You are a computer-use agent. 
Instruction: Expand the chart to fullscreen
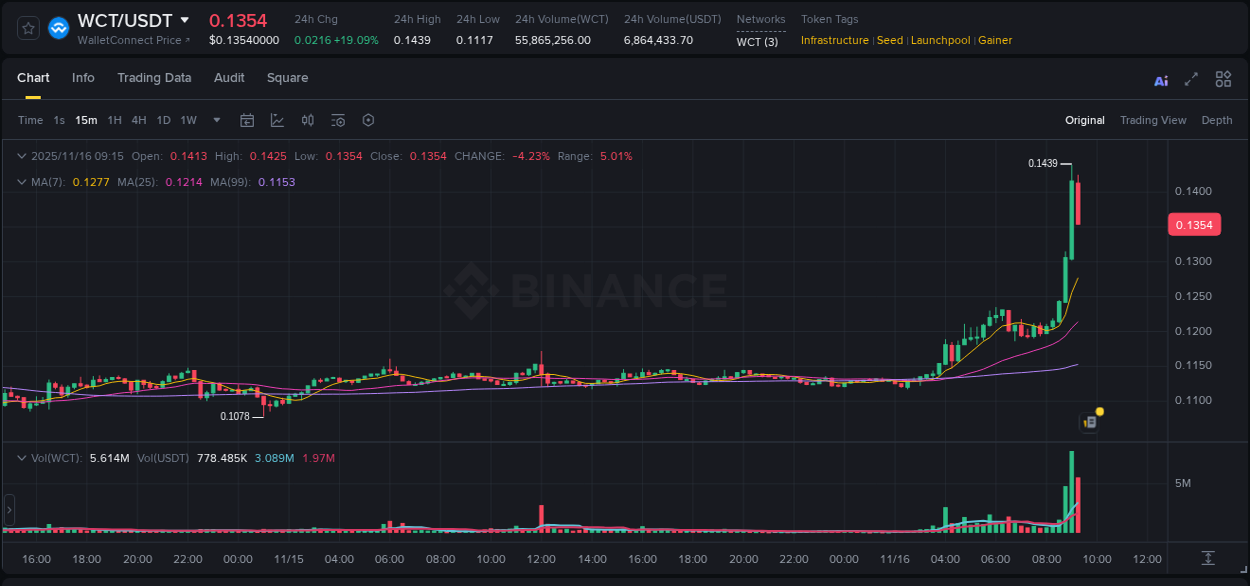pyautogui.click(x=1192, y=78)
